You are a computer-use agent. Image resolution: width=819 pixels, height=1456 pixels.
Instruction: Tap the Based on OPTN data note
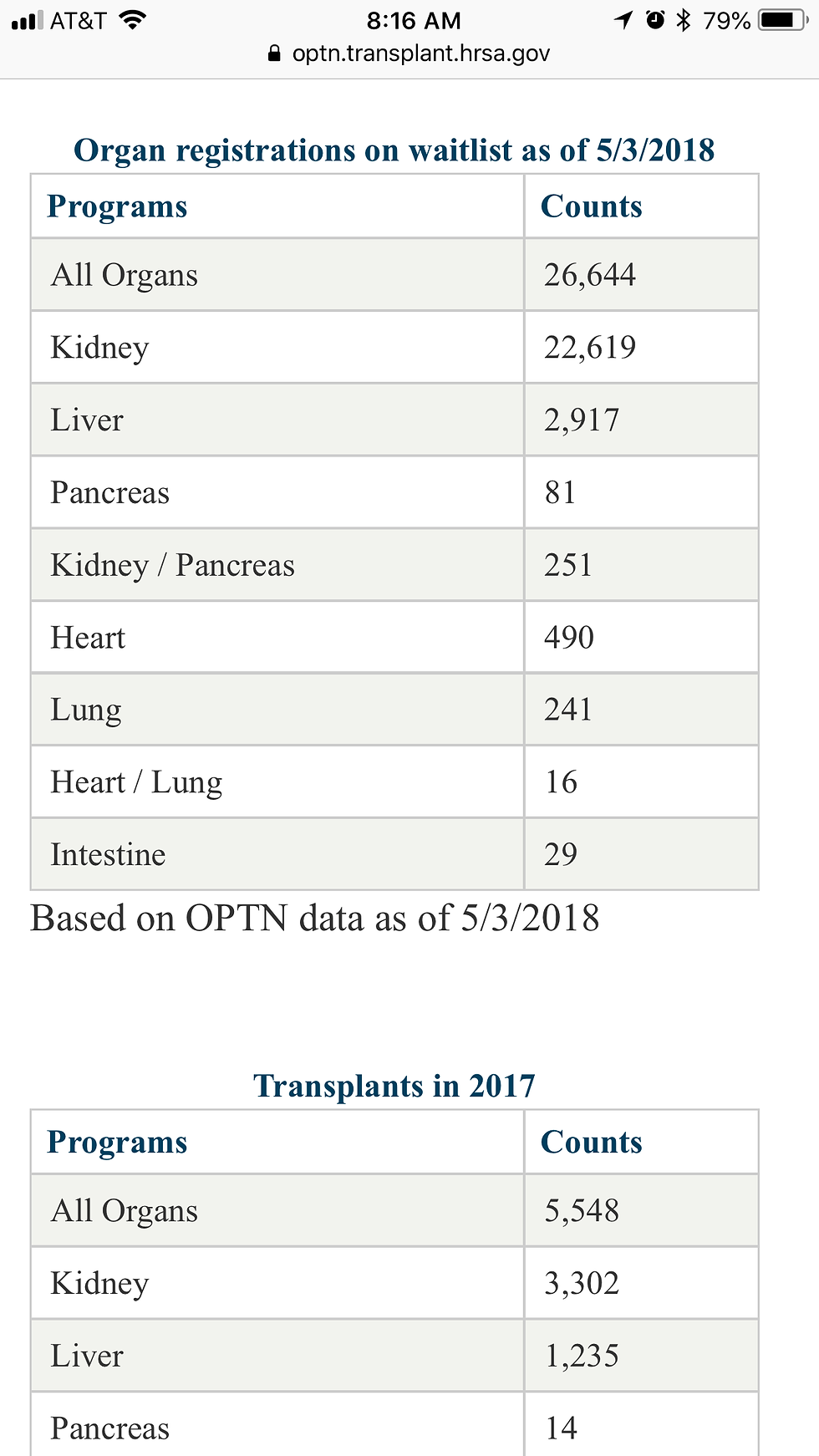click(x=314, y=919)
